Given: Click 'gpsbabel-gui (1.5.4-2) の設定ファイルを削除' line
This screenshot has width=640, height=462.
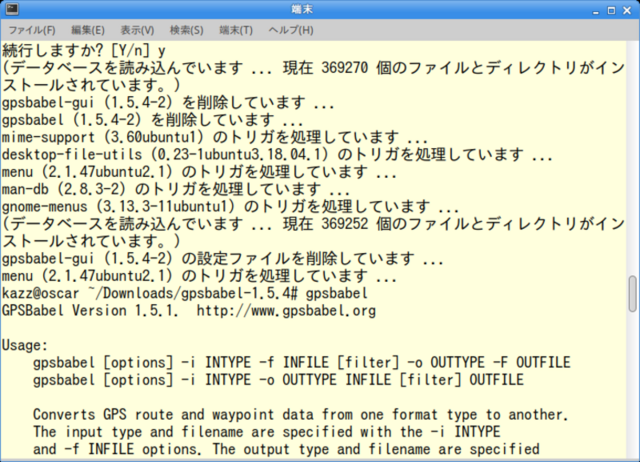Looking at the screenshot, I should (223, 259).
